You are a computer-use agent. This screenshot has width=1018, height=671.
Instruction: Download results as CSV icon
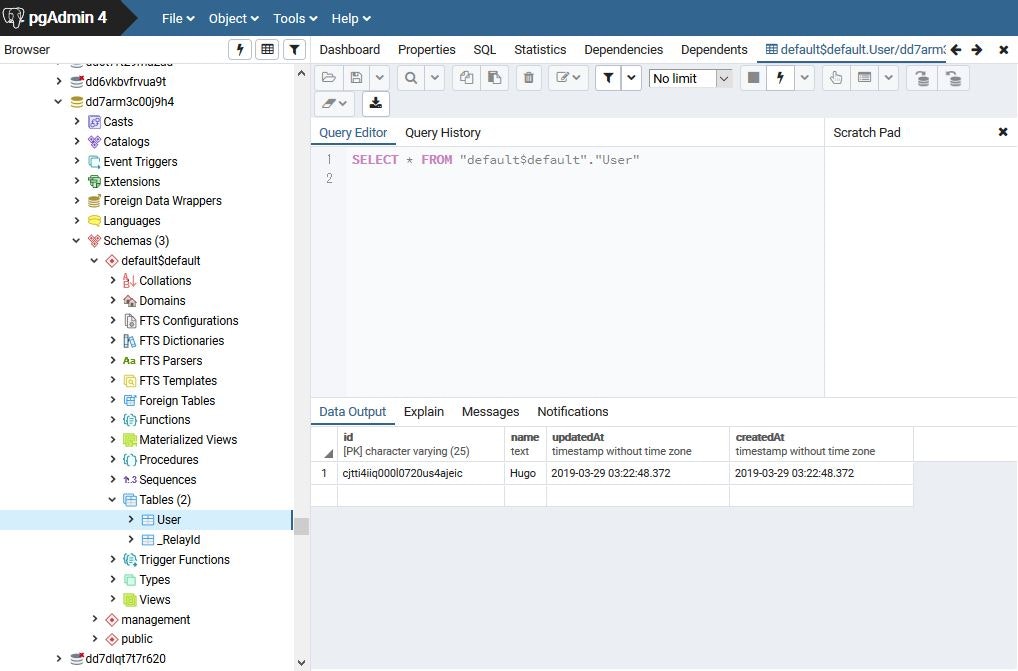tap(375, 103)
